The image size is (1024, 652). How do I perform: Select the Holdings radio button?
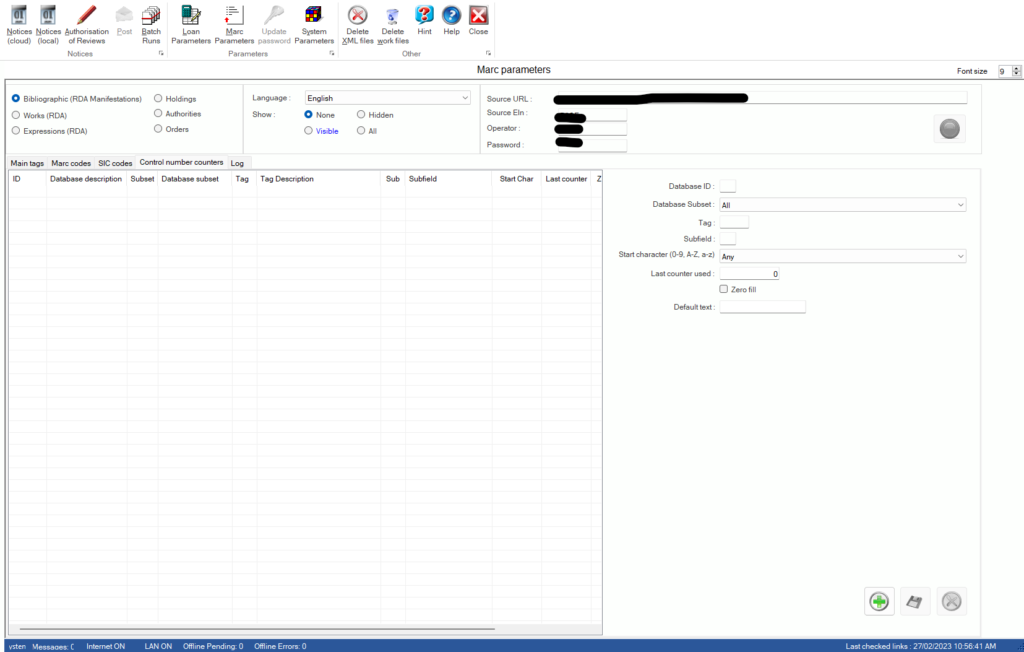pyautogui.click(x=157, y=98)
